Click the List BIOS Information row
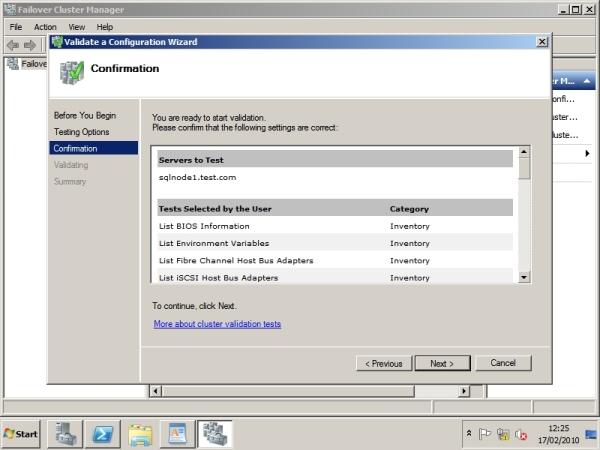The height and width of the screenshot is (450, 600). (335, 226)
